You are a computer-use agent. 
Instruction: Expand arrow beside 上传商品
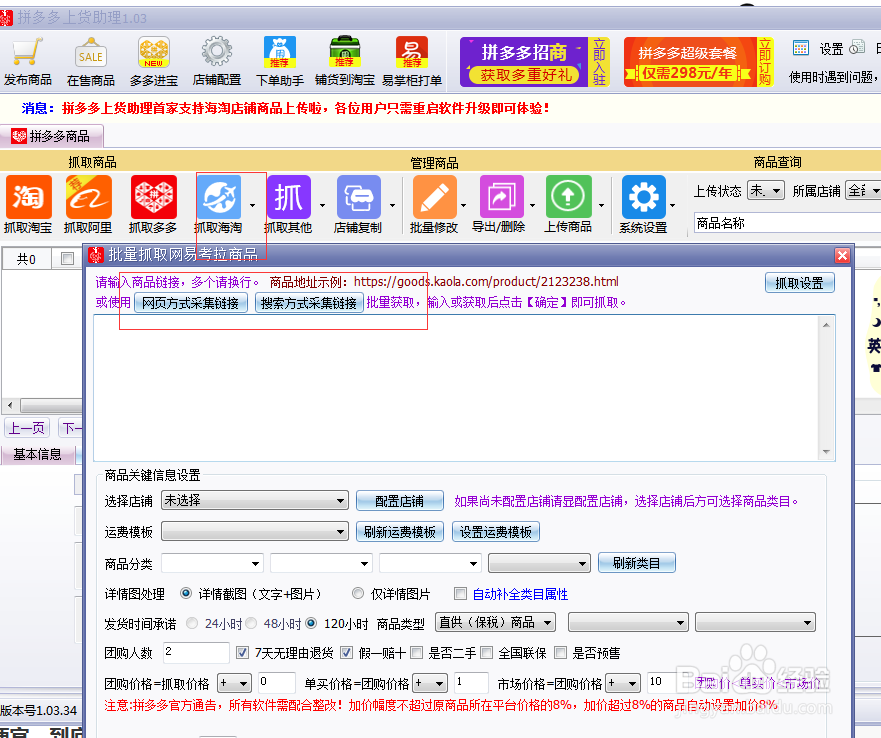coord(601,205)
